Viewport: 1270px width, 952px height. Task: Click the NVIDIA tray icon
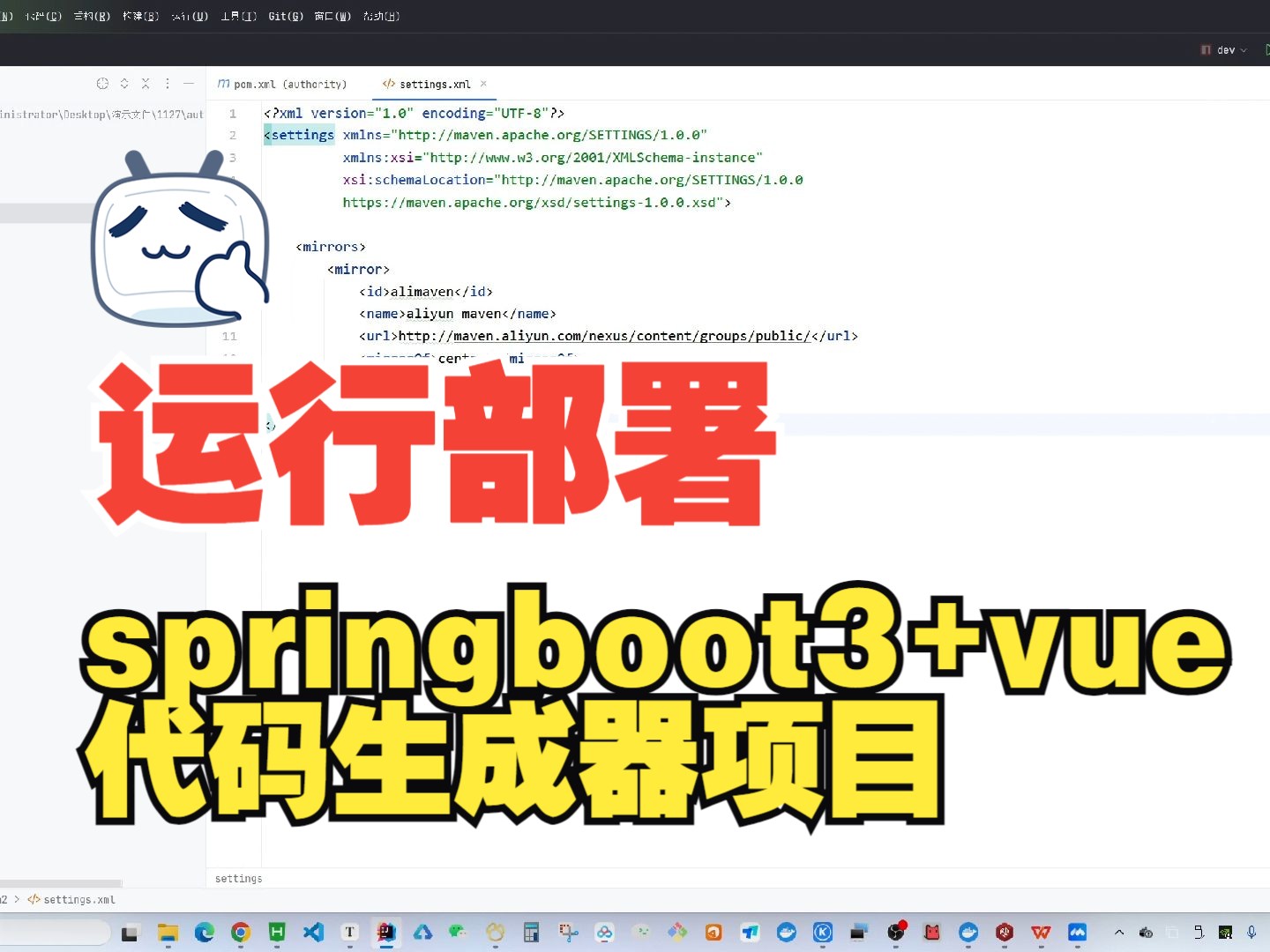click(x=1225, y=933)
